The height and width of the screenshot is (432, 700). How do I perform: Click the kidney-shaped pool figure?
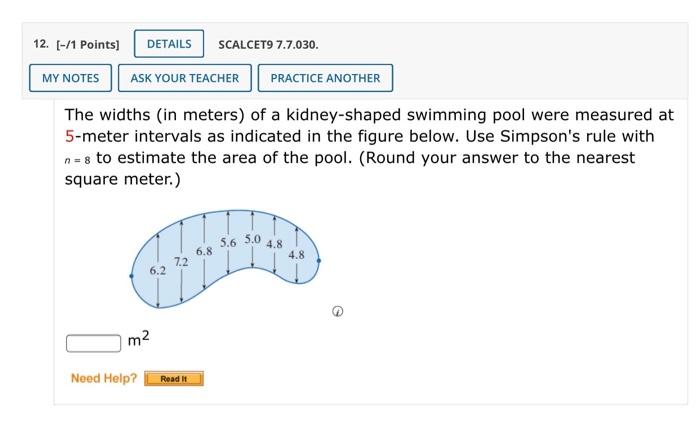pyautogui.click(x=225, y=259)
